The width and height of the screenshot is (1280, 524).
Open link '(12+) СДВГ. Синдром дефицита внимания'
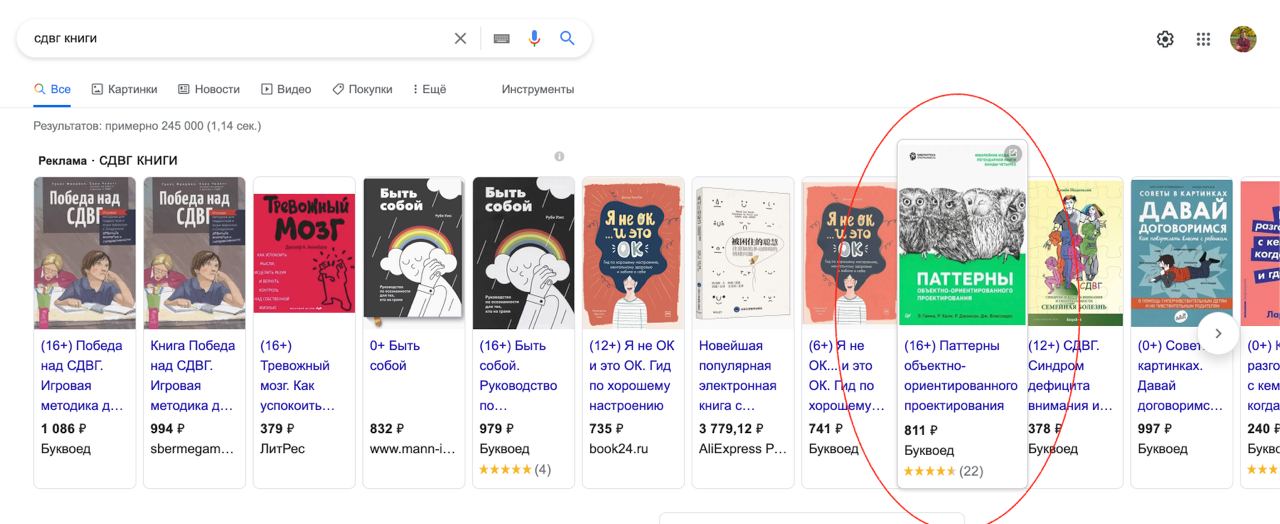1071,375
